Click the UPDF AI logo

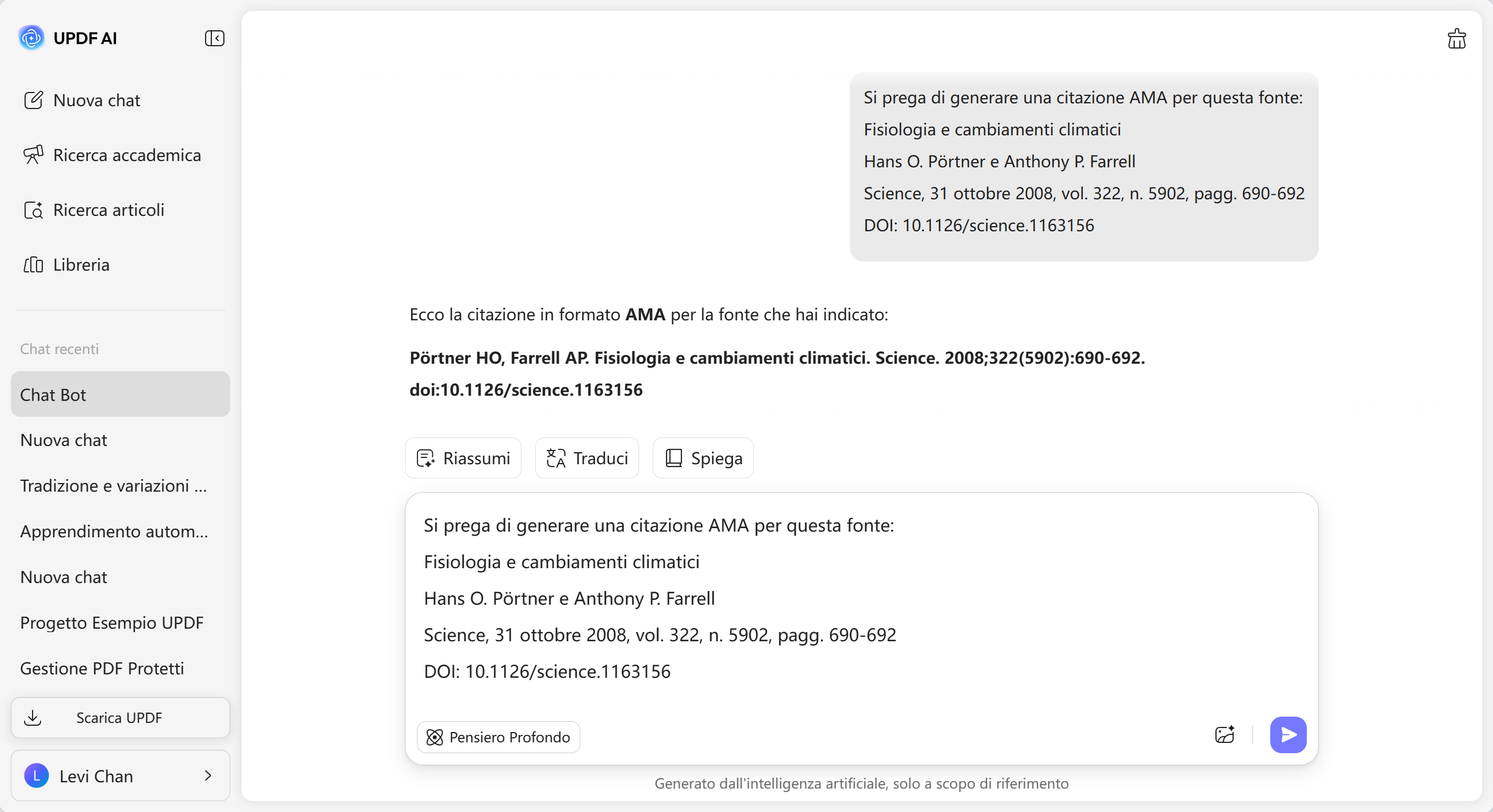(31, 38)
